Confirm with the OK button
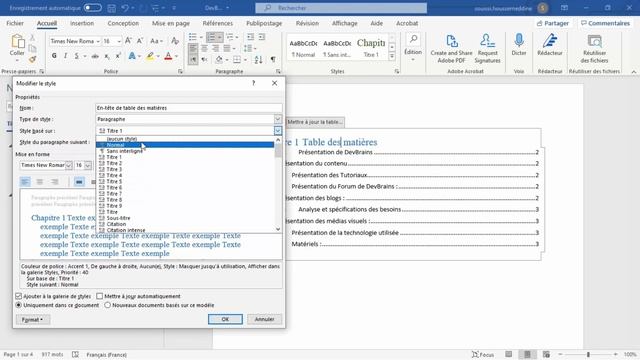The height and width of the screenshot is (360, 640). [x=225, y=319]
